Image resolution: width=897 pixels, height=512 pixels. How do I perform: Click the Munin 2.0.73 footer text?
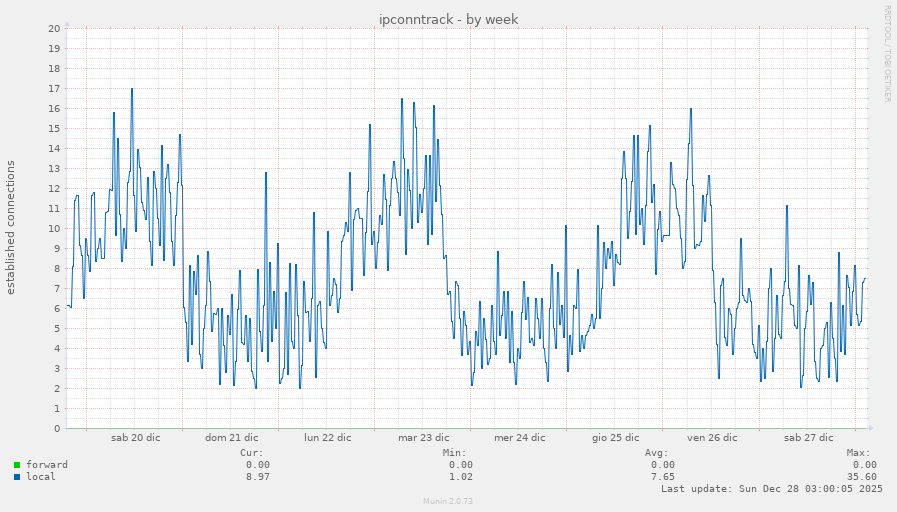click(x=448, y=501)
